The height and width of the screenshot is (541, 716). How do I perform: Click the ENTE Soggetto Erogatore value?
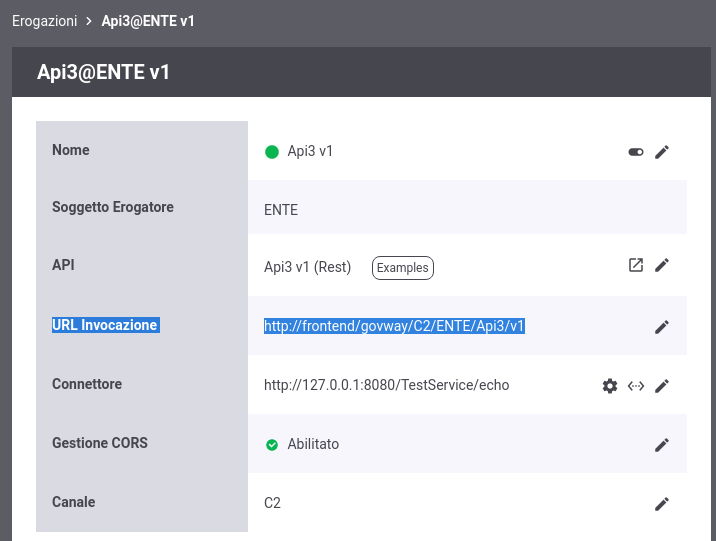(x=281, y=210)
